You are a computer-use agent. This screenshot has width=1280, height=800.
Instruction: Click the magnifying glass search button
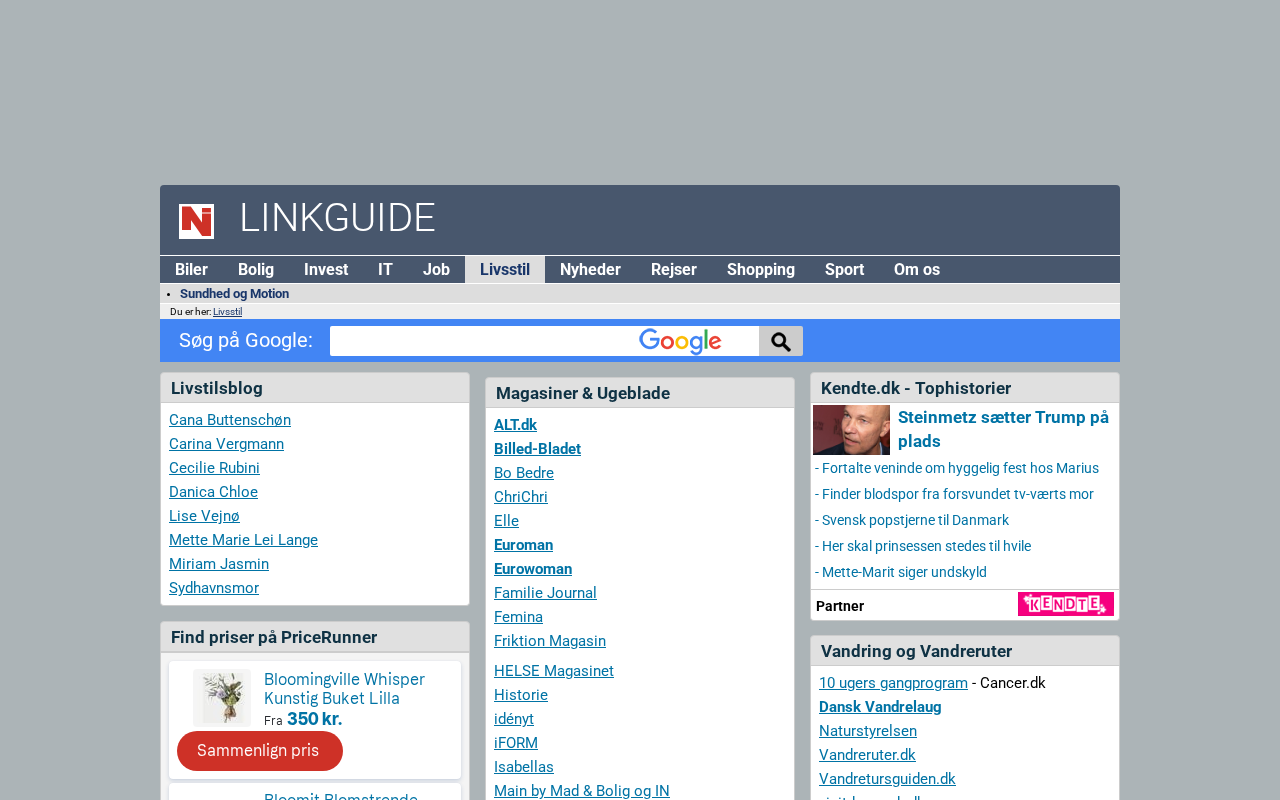tap(781, 341)
